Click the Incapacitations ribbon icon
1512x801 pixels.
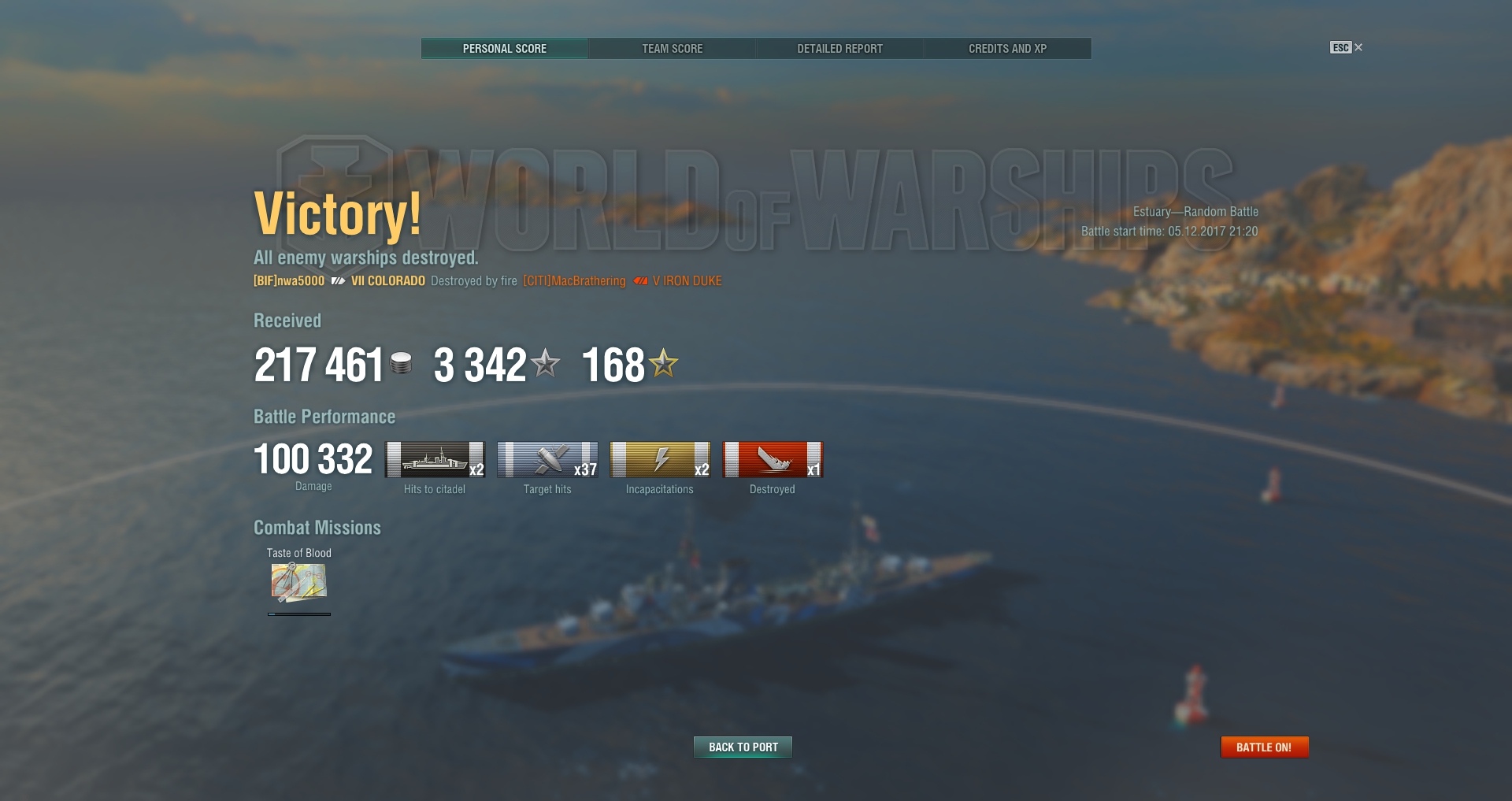point(660,459)
